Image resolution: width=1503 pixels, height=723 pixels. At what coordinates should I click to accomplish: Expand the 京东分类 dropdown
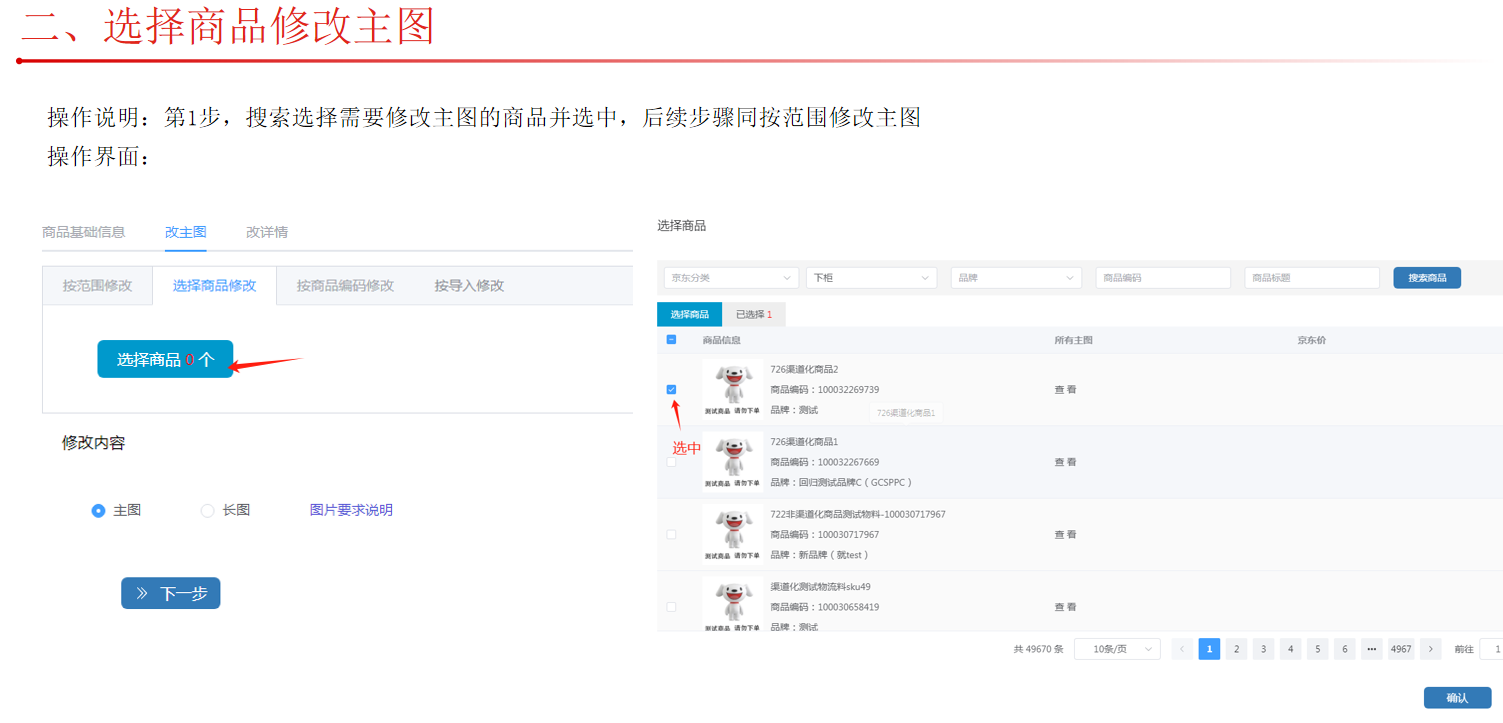[x=730, y=278]
